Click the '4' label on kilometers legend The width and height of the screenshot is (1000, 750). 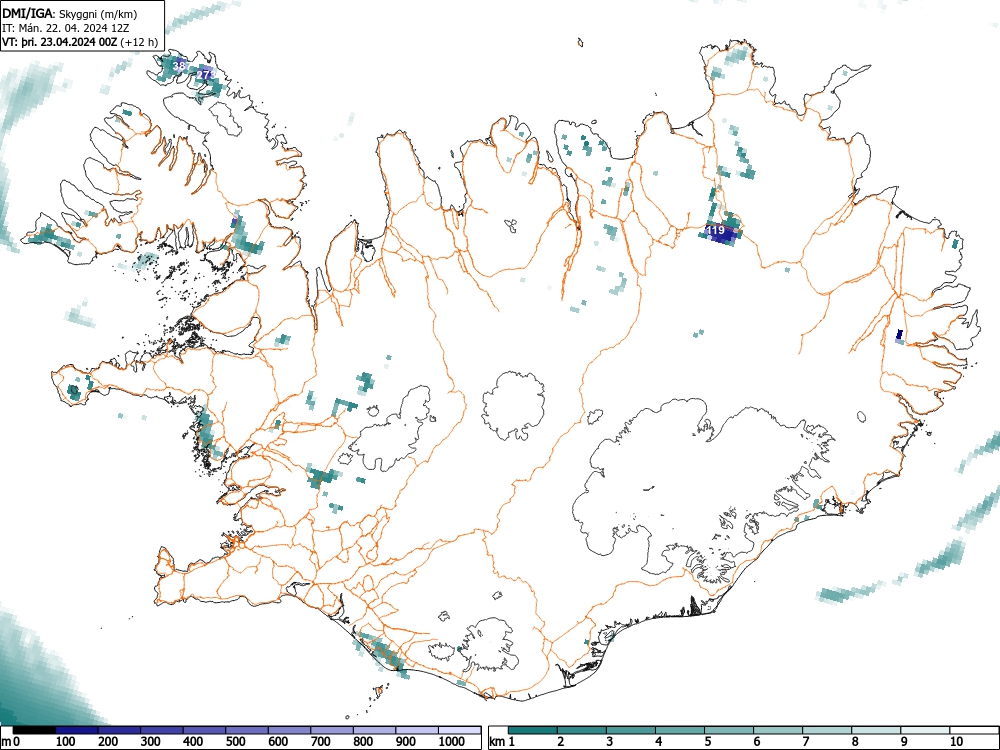pyautogui.click(x=658, y=742)
